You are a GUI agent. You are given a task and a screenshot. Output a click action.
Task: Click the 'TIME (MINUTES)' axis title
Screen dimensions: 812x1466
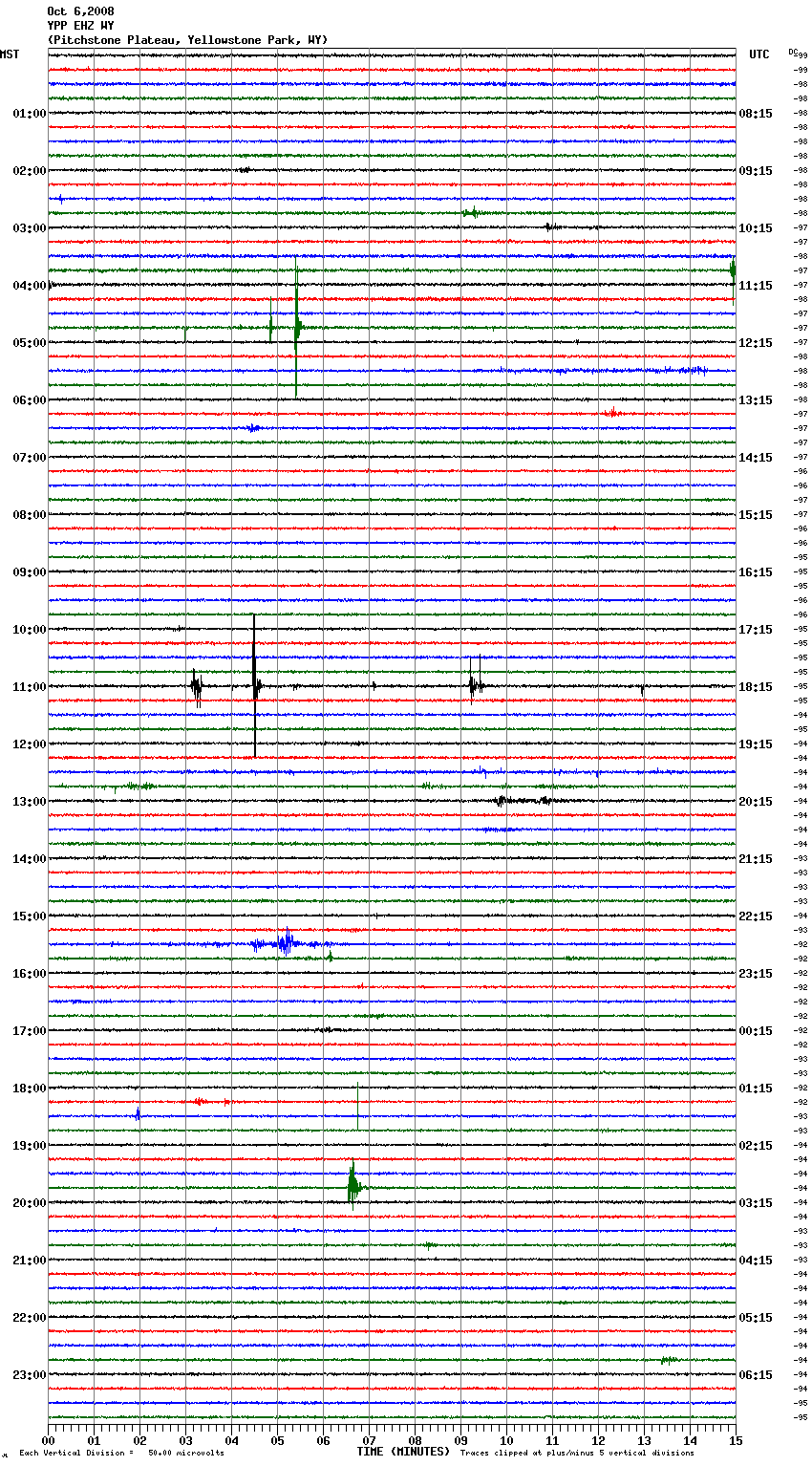[403, 1452]
